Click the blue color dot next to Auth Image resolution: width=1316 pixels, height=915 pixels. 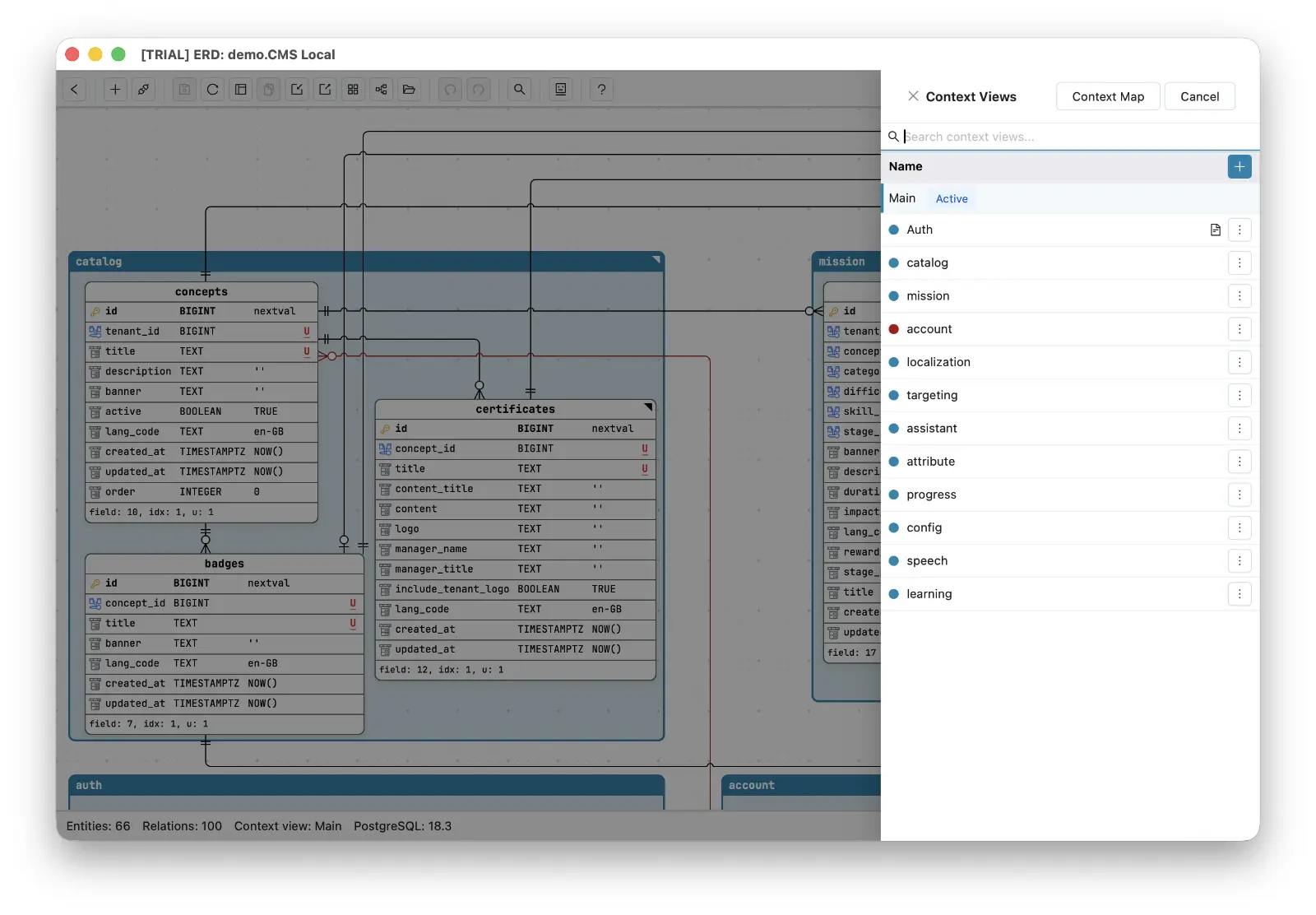coord(894,230)
